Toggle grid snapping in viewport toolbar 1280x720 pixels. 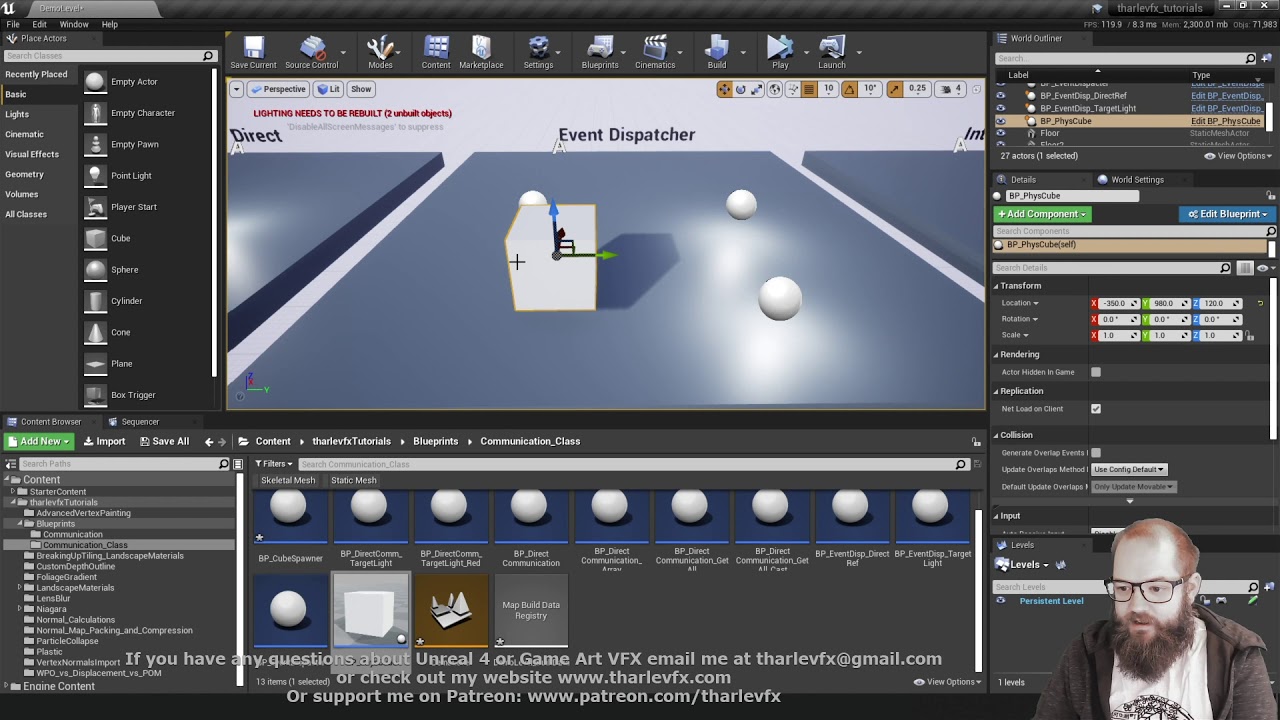click(x=809, y=89)
